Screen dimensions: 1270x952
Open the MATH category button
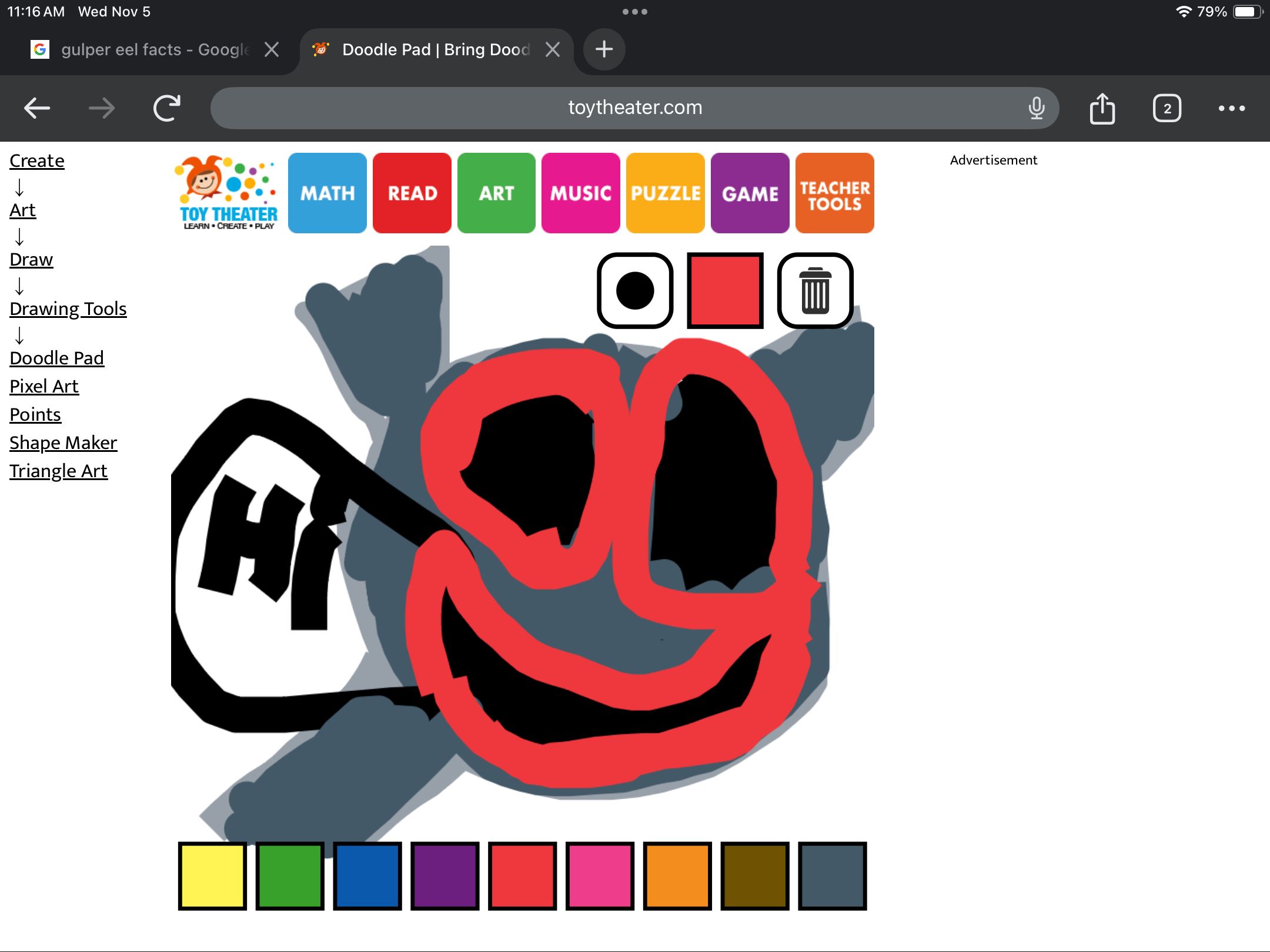coord(327,193)
